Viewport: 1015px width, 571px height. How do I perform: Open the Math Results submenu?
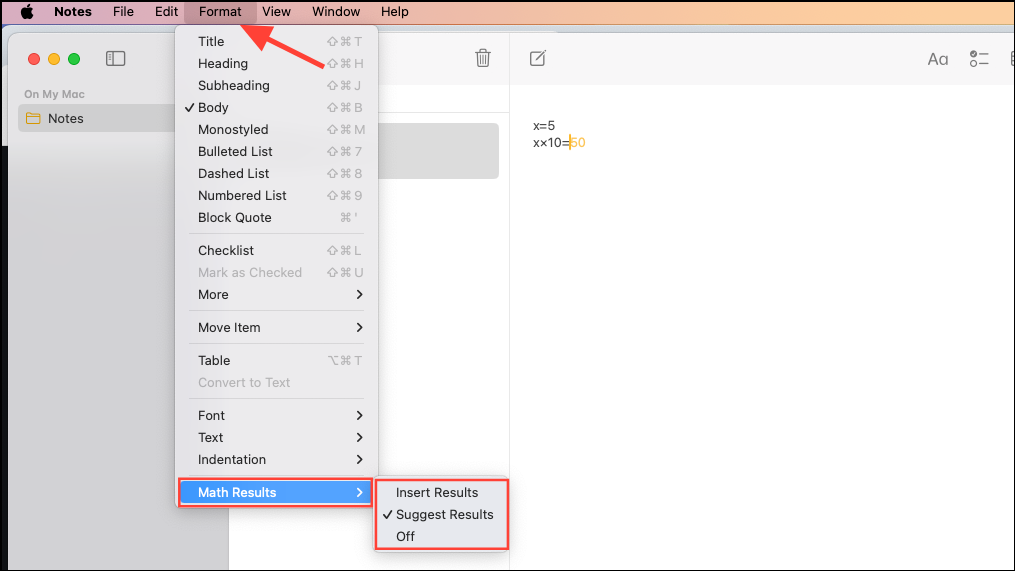pos(276,493)
